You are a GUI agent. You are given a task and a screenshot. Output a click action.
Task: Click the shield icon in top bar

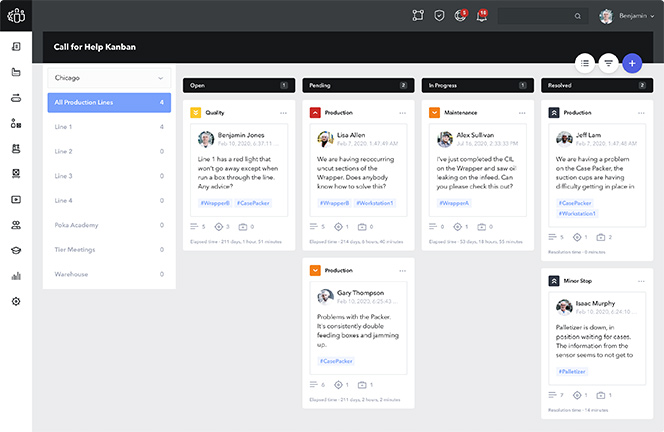point(438,16)
